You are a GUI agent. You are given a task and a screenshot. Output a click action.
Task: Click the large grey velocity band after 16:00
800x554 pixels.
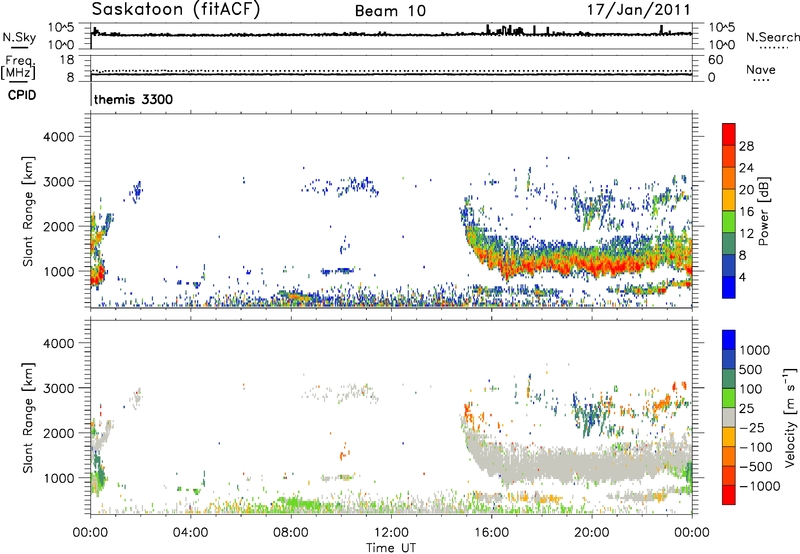tap(587, 464)
